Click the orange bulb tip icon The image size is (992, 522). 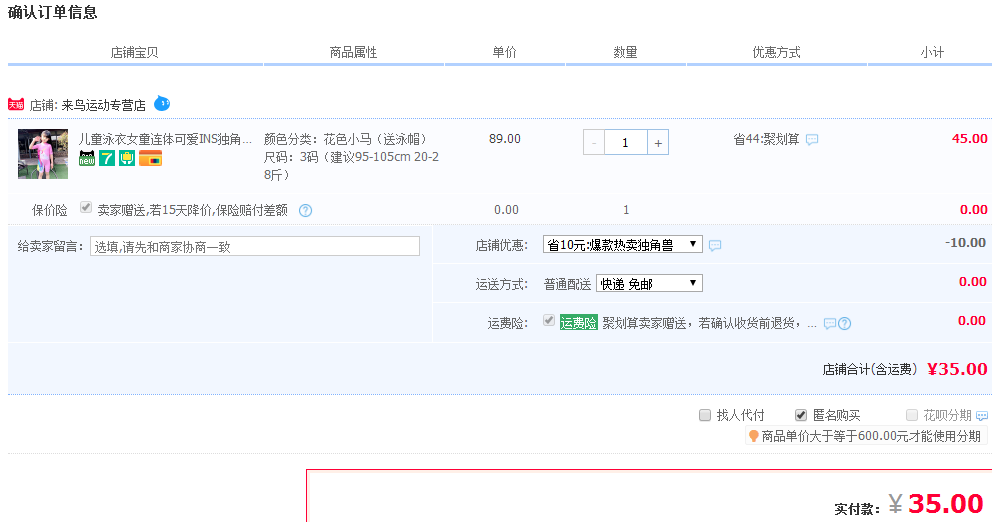753,436
